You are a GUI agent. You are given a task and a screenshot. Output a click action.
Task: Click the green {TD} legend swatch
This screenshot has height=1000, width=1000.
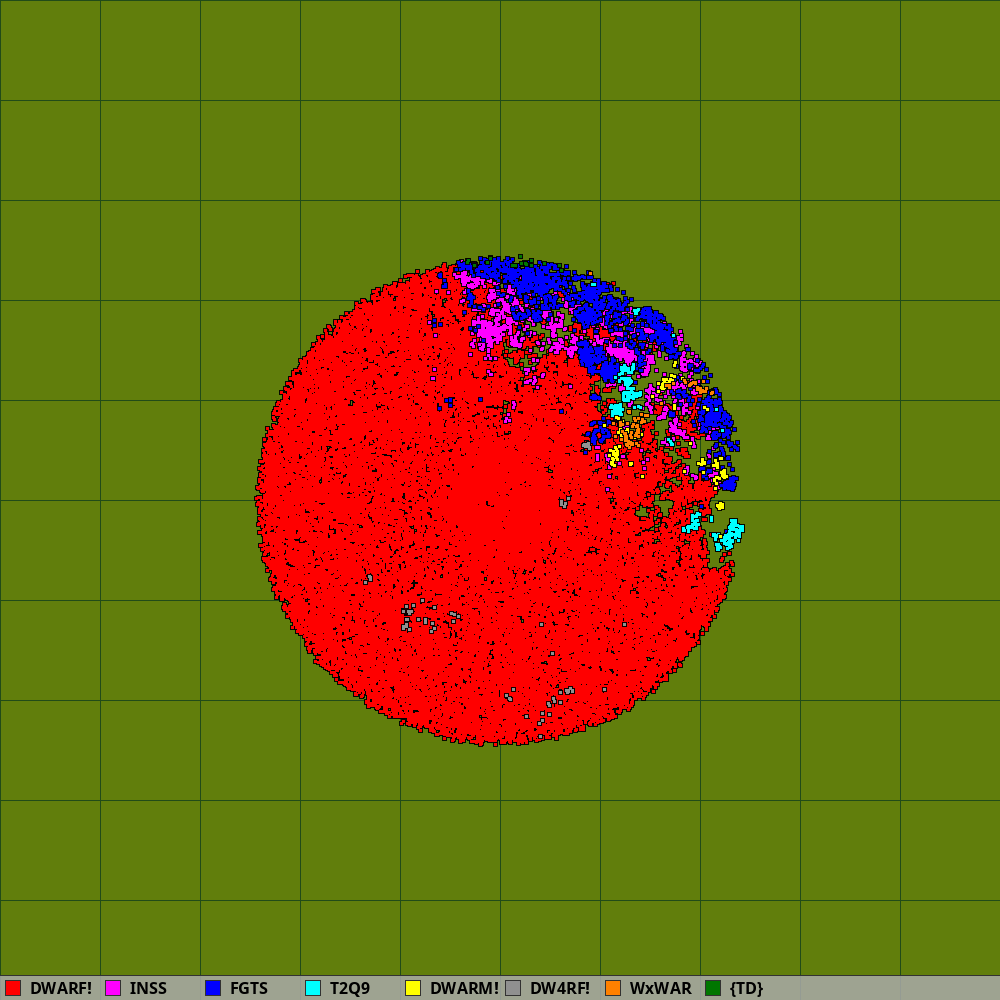coord(713,988)
